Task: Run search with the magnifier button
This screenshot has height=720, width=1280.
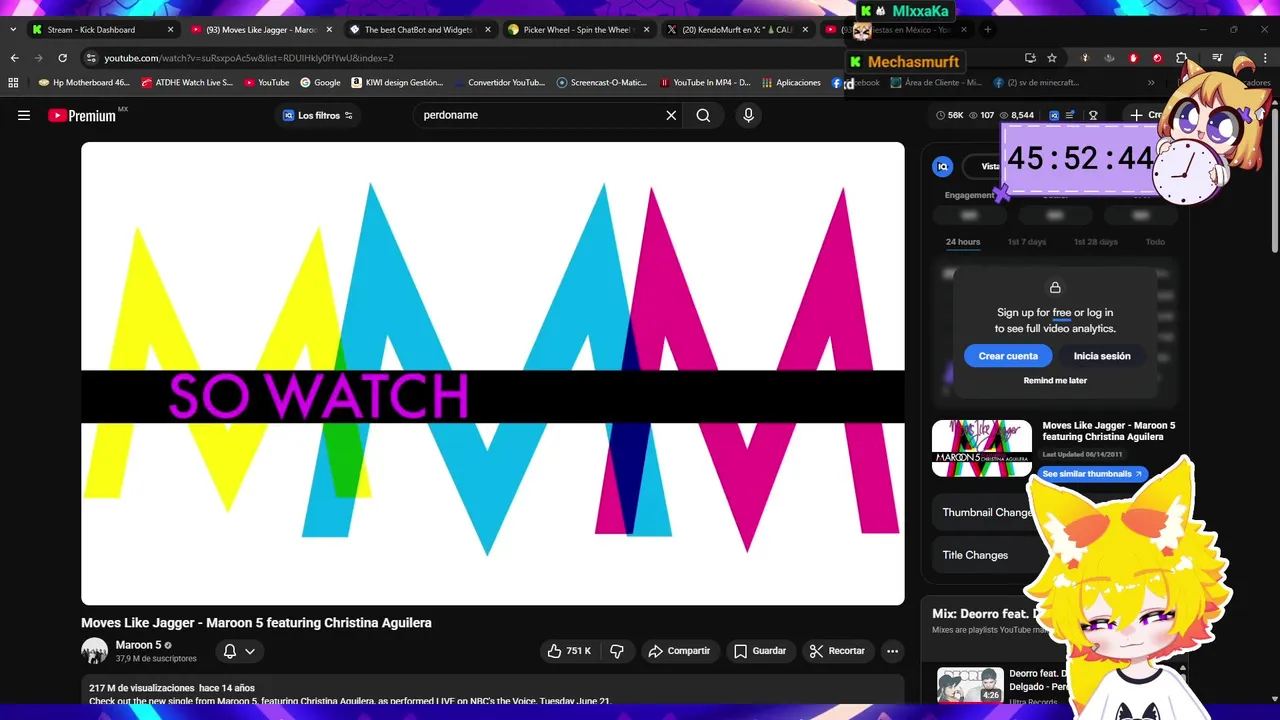Action: coord(703,115)
